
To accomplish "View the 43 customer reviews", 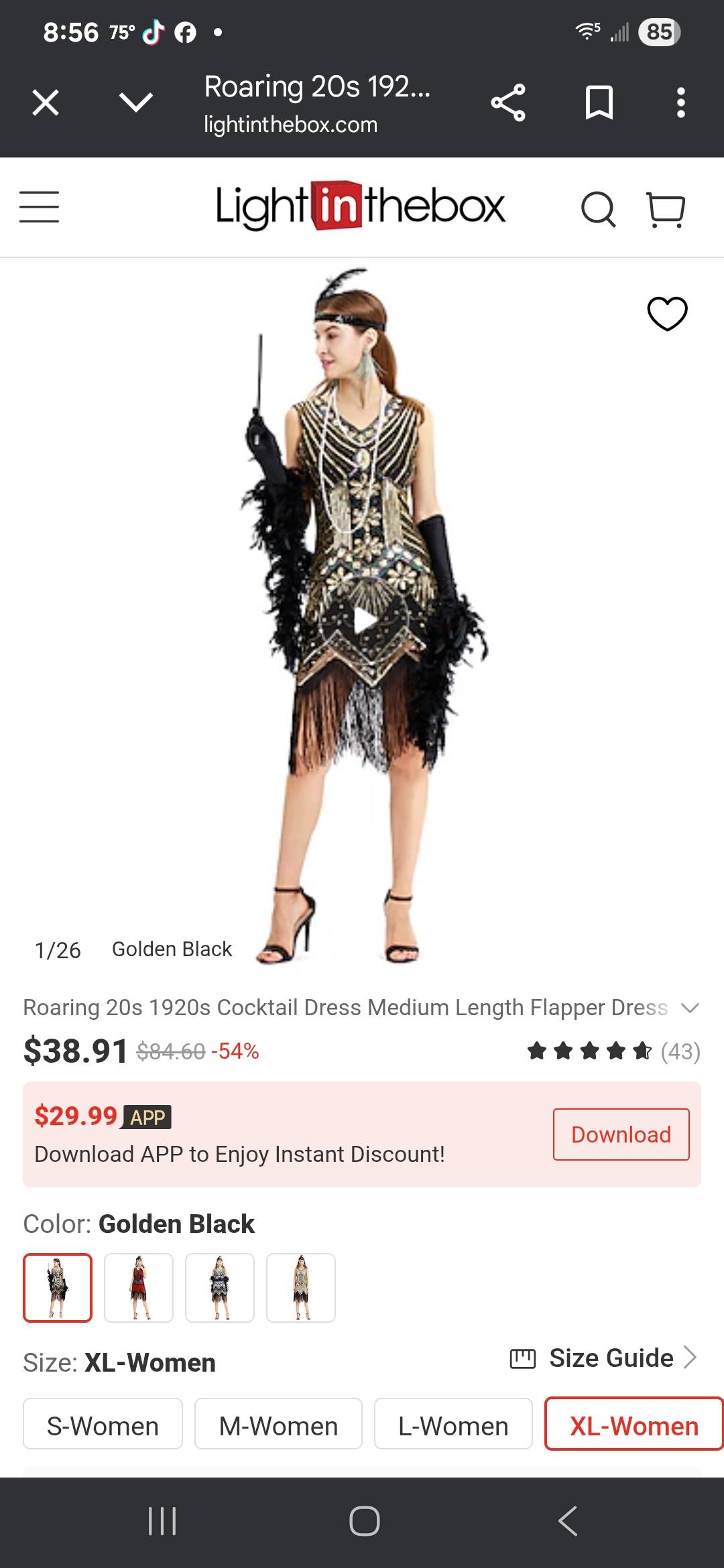I will (x=680, y=1051).
